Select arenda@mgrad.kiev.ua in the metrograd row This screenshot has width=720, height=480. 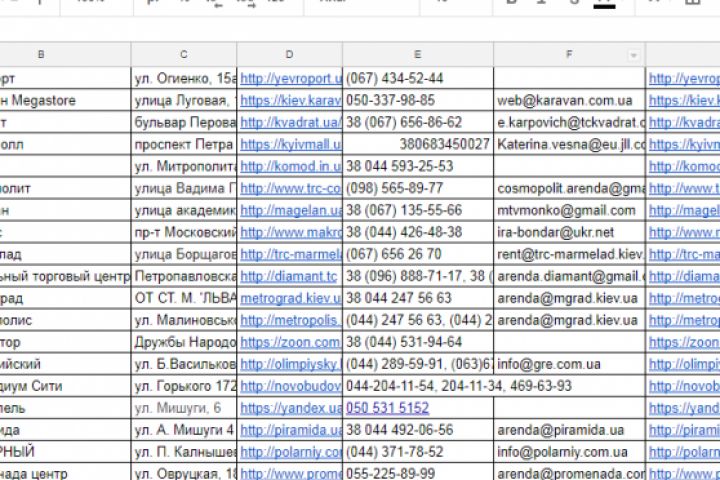click(569, 299)
